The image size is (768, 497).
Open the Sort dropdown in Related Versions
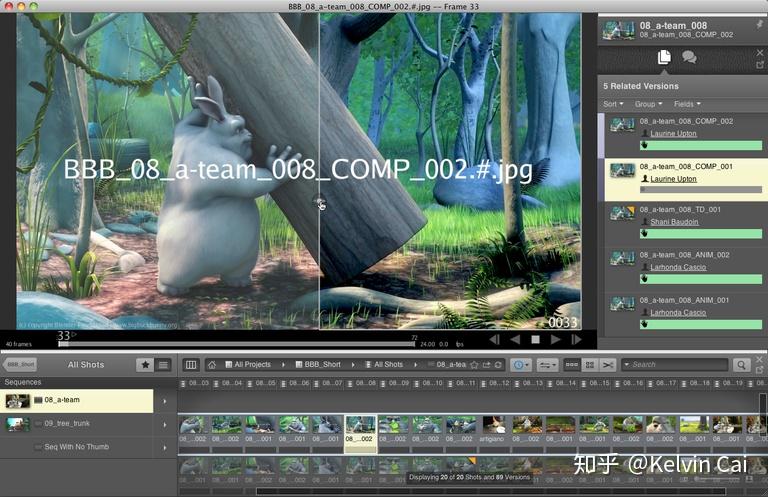[613, 104]
